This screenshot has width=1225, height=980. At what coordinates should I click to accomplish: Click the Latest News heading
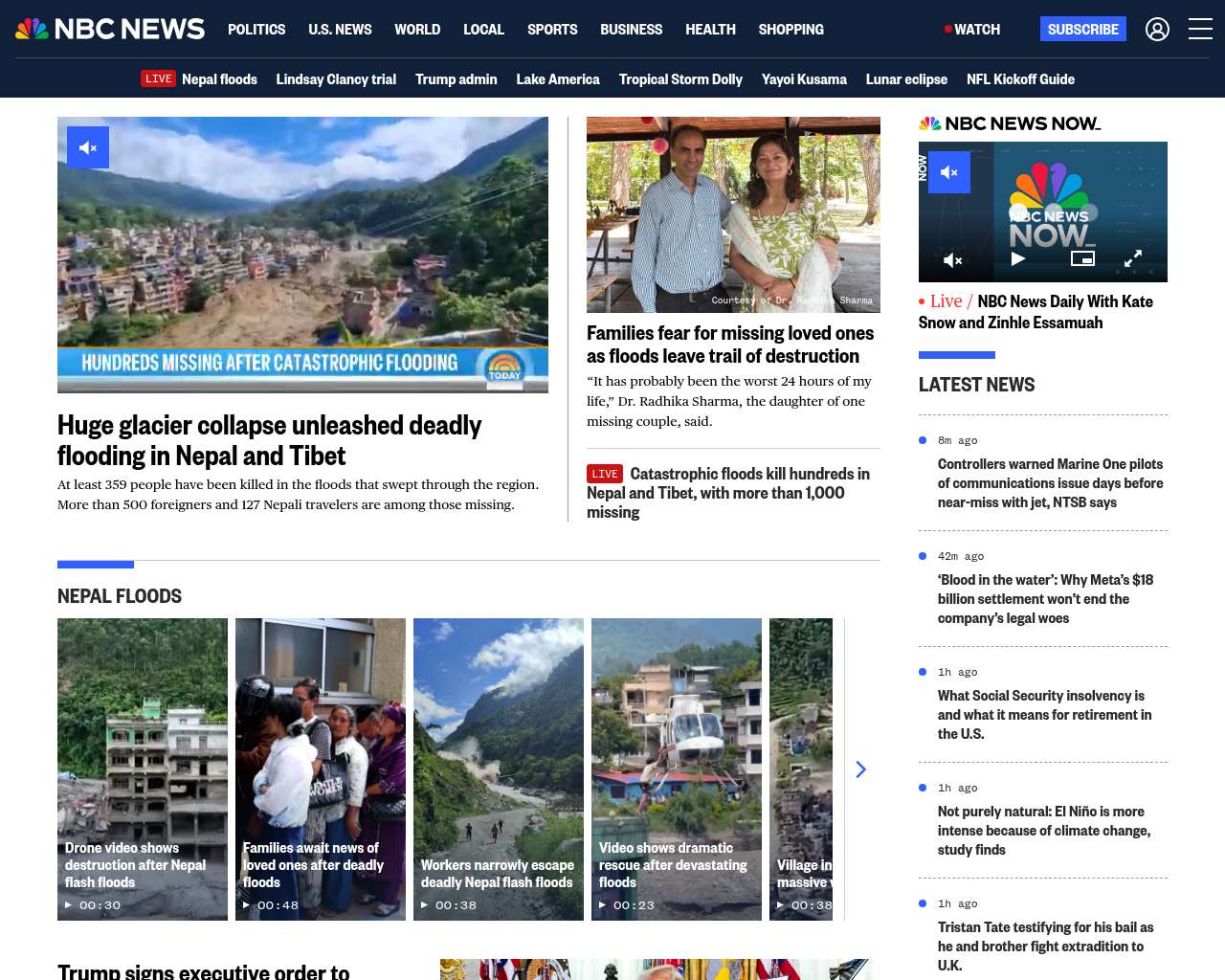[x=976, y=385]
